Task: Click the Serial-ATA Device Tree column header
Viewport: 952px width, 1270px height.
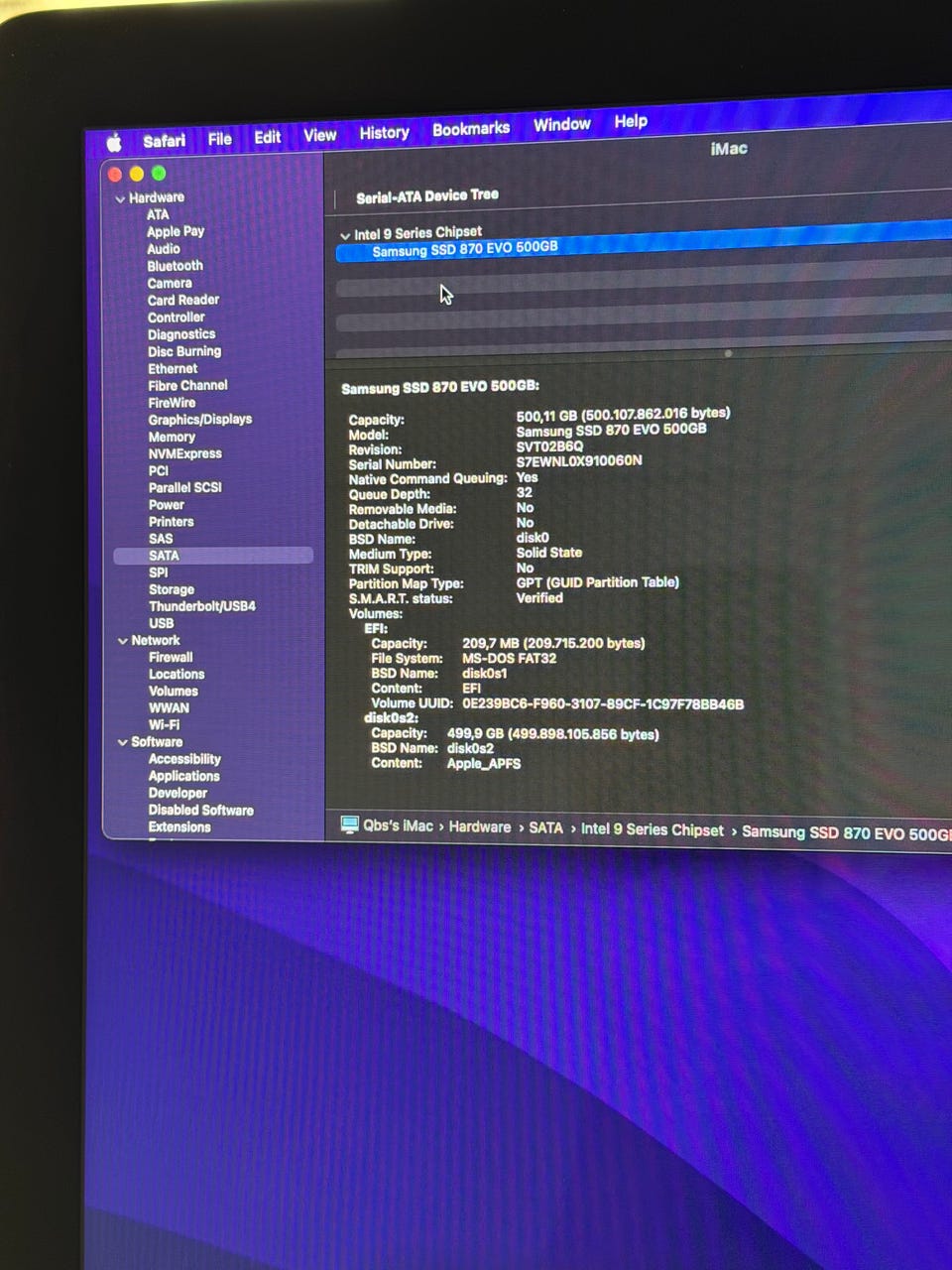Action: pos(427,196)
